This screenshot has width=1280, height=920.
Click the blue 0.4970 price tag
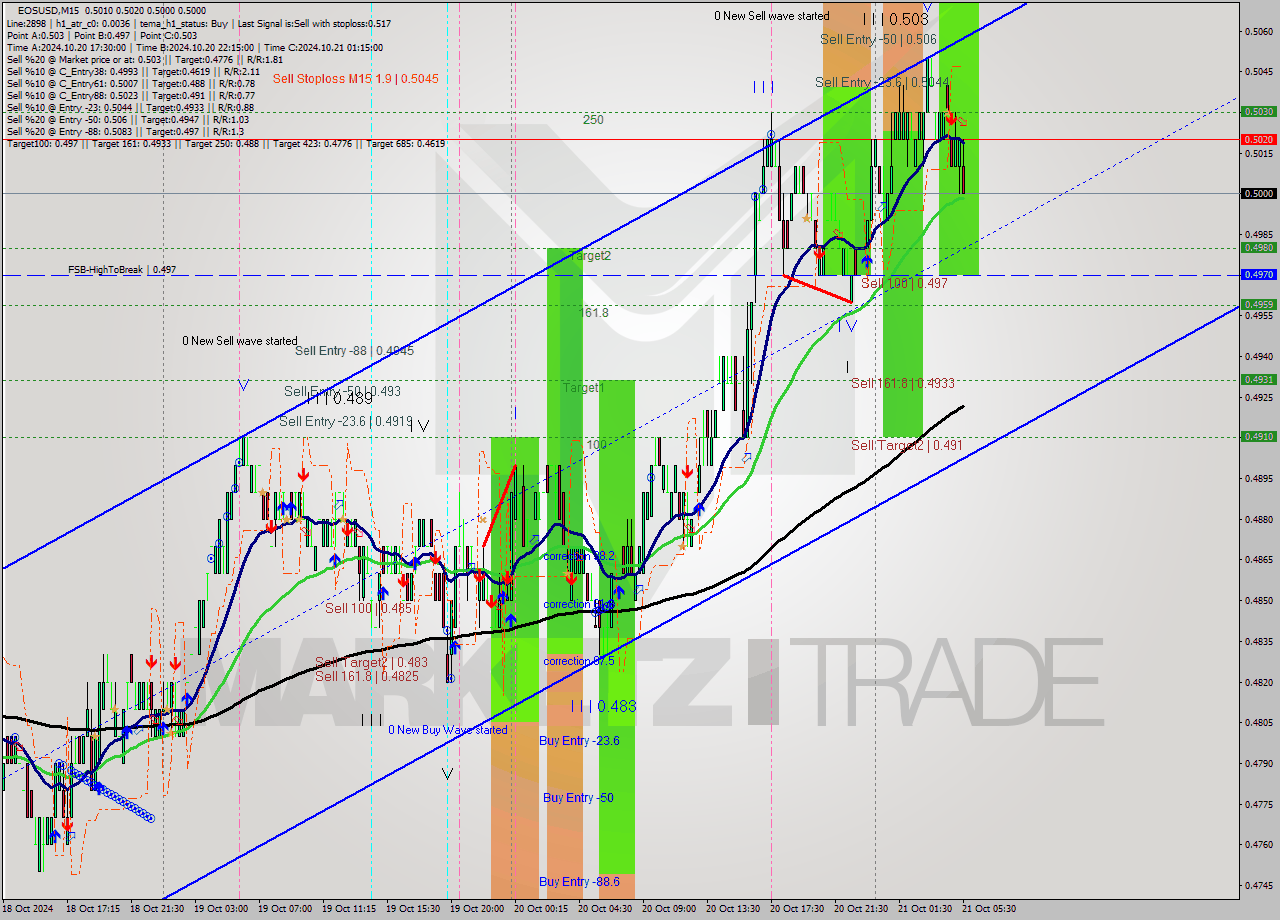pyautogui.click(x=1258, y=274)
